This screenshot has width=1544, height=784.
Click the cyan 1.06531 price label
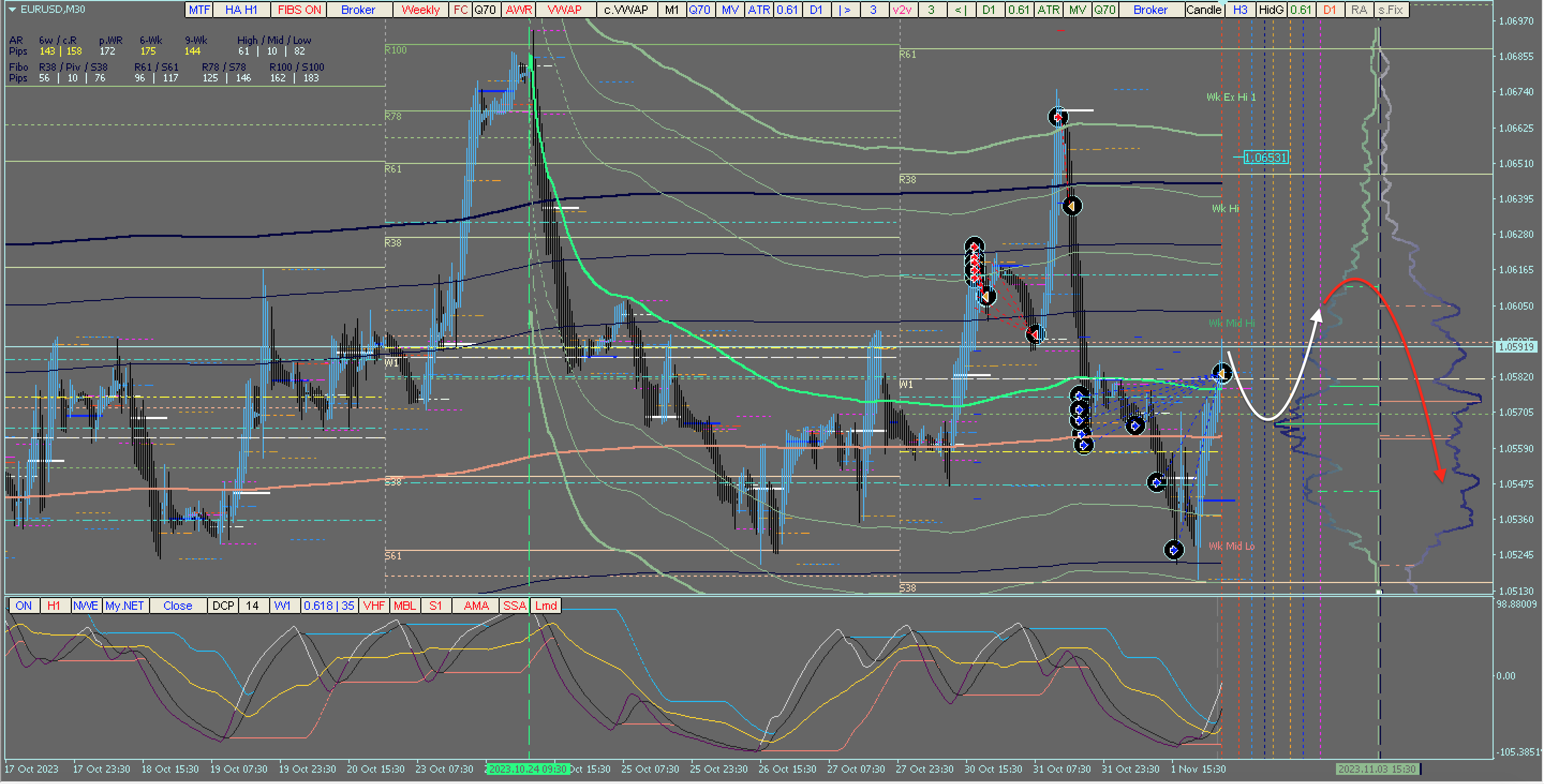(x=1265, y=158)
